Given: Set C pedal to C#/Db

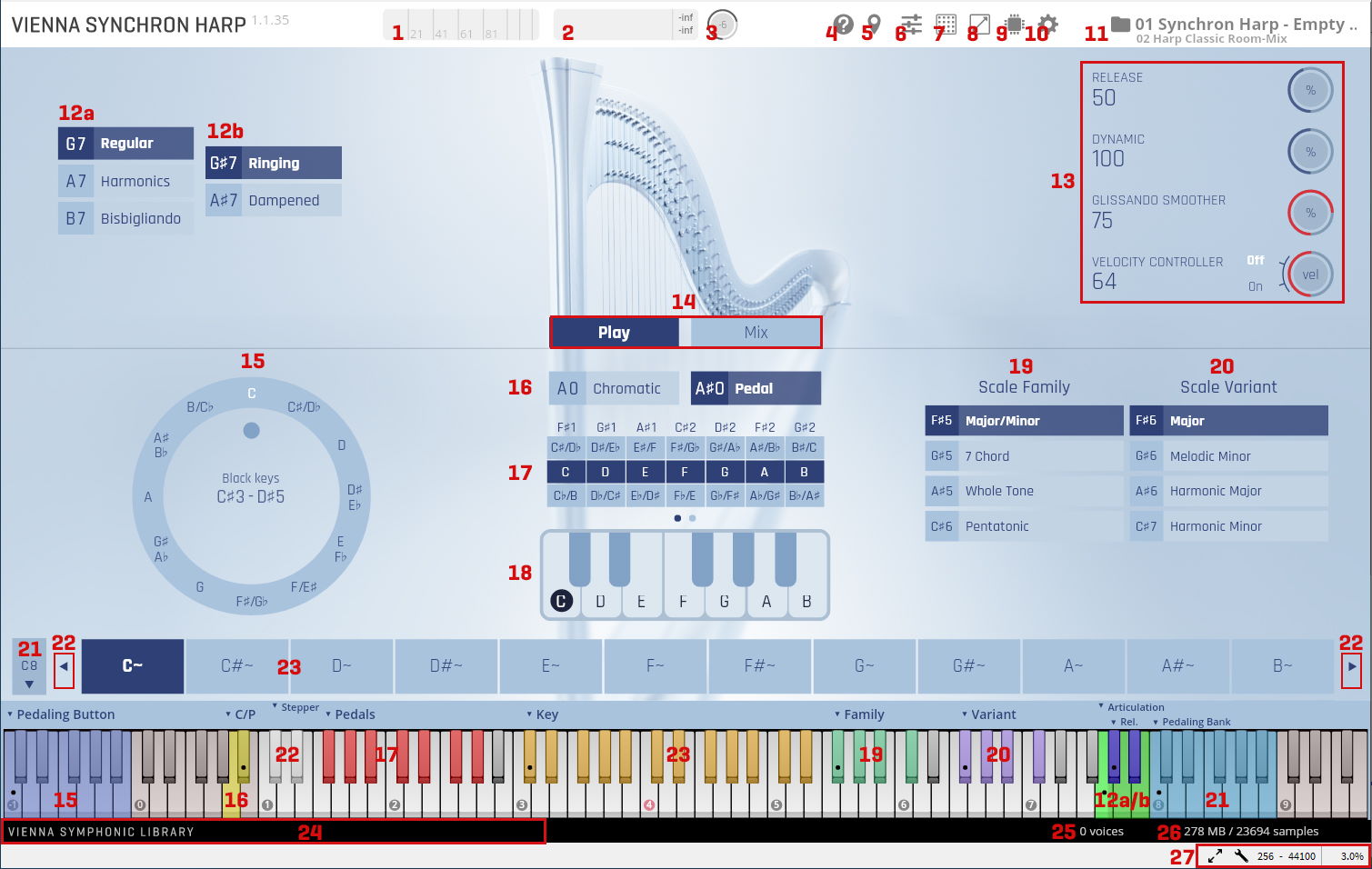Looking at the screenshot, I should point(566,447).
